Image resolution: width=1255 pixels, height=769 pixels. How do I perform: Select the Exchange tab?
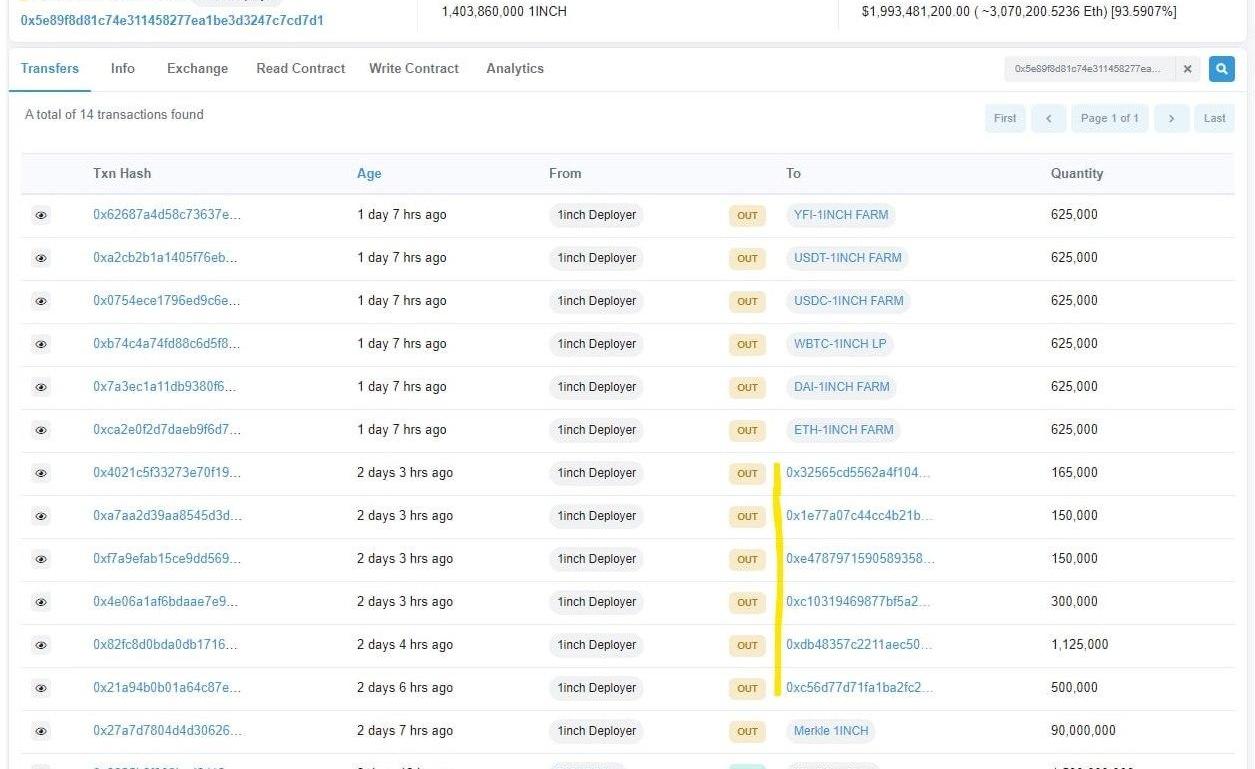[197, 69]
